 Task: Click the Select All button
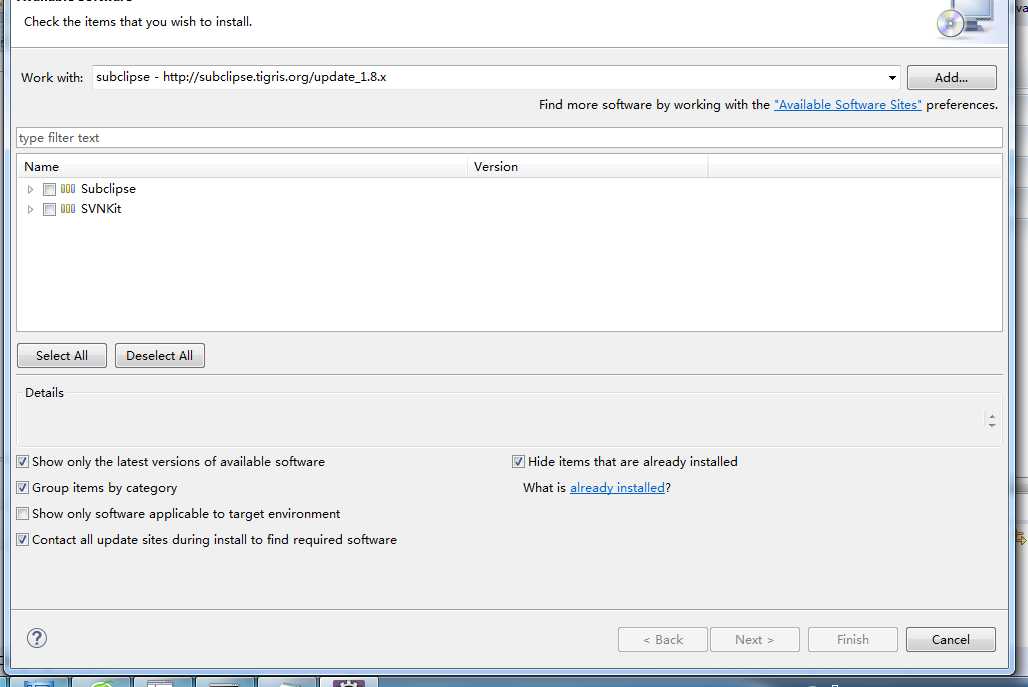point(62,355)
